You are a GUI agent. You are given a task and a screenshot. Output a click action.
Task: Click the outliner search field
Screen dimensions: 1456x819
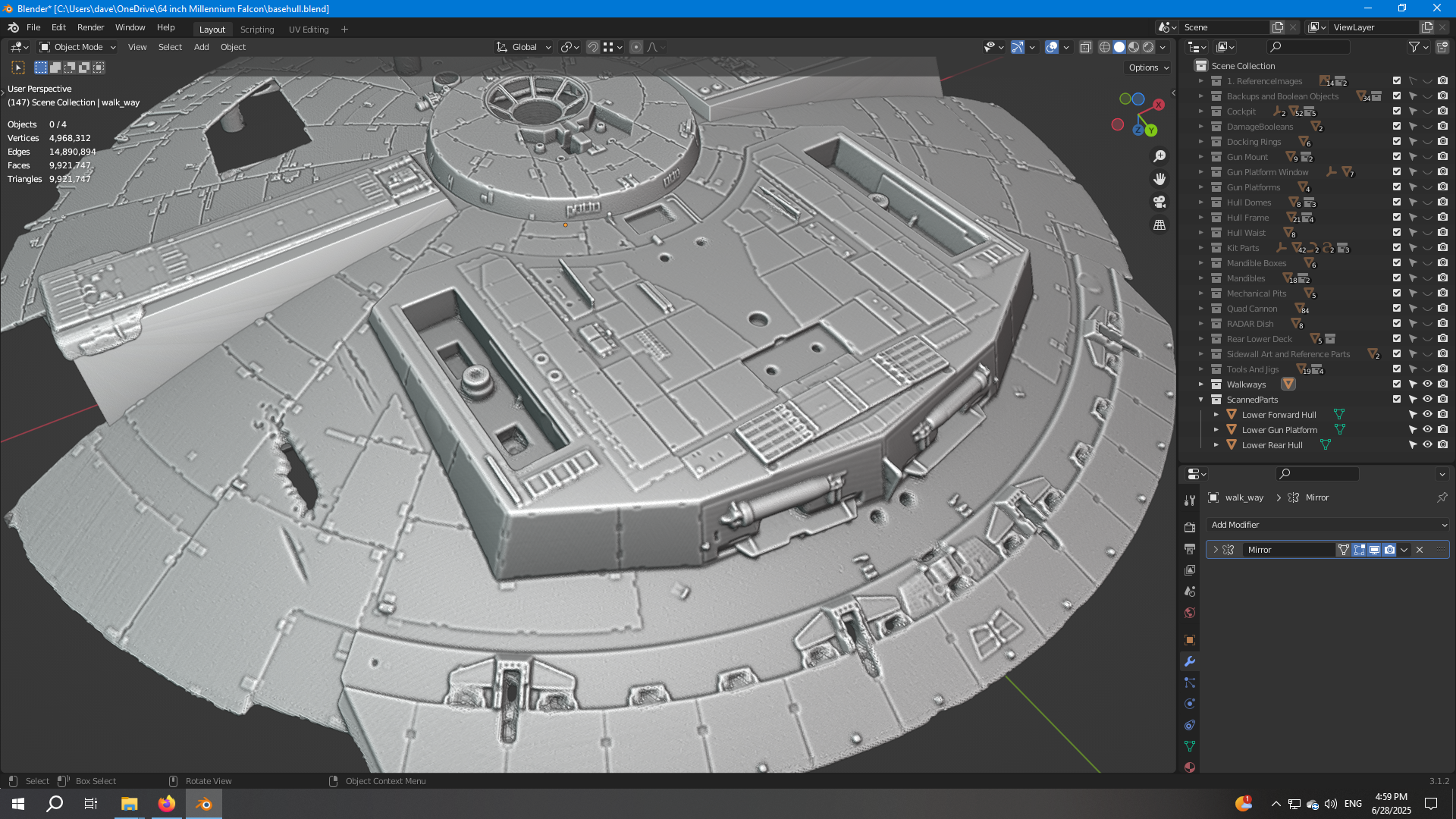1309,47
